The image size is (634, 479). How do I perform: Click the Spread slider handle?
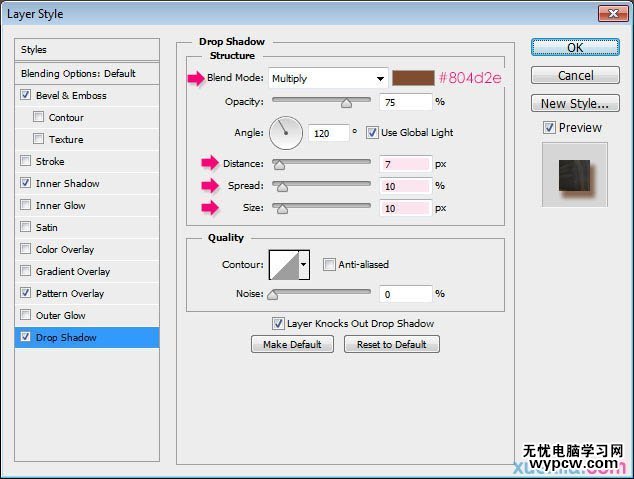coord(282,187)
